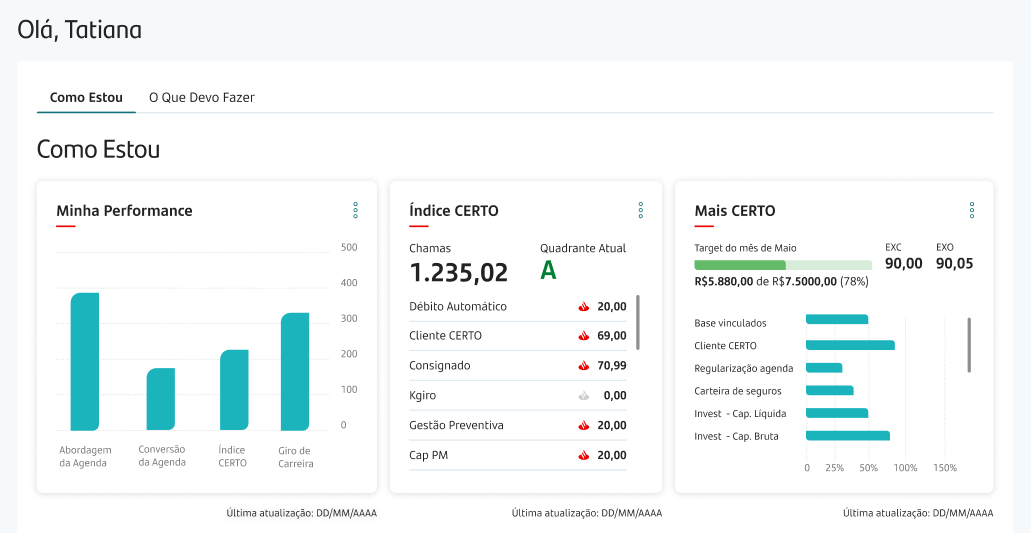Image resolution: width=1031 pixels, height=533 pixels.
Task: Click quadrant letter A indicator
Action: click(548, 270)
